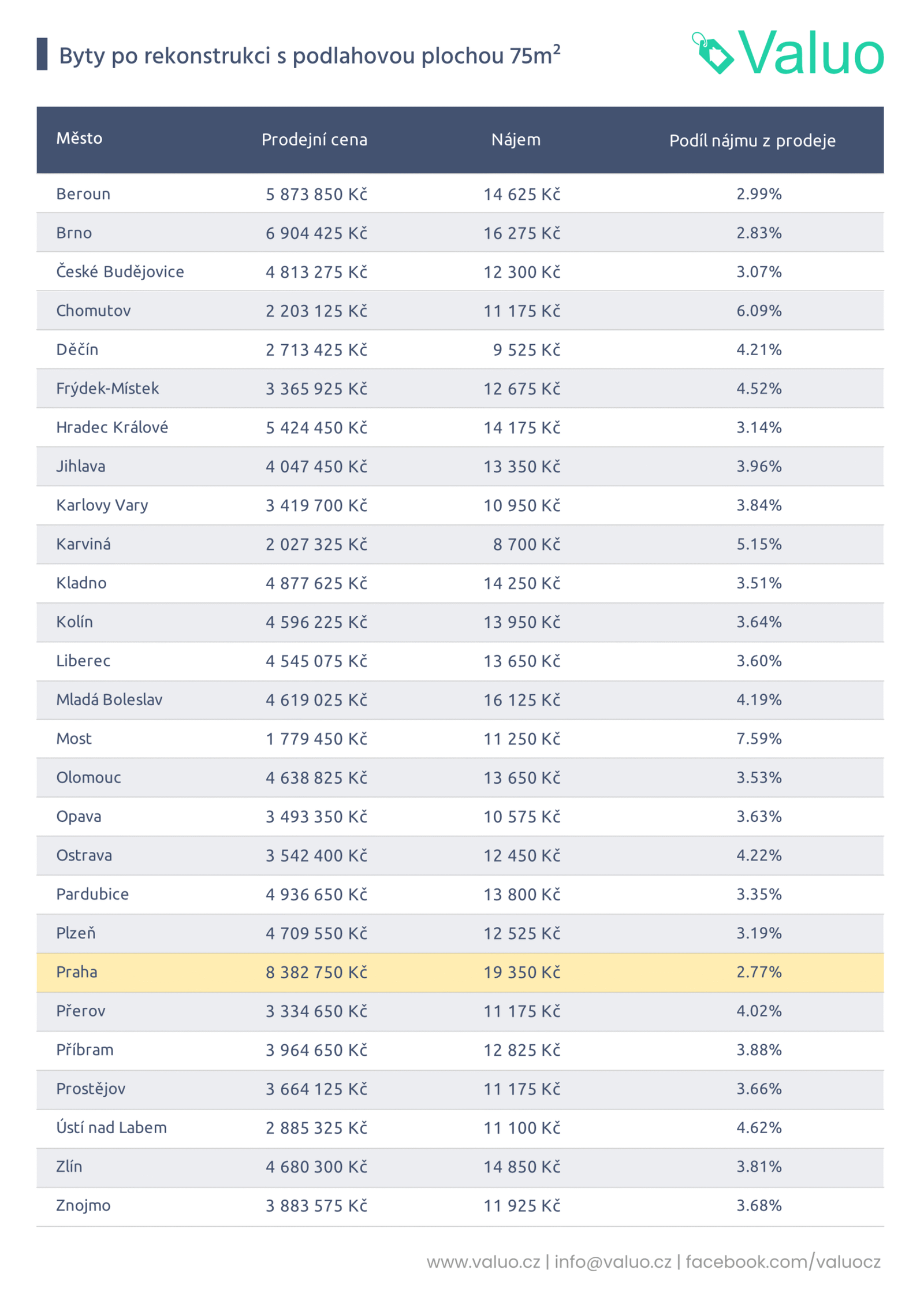Click Chomutov's 6.09% percentage cell

click(x=758, y=311)
